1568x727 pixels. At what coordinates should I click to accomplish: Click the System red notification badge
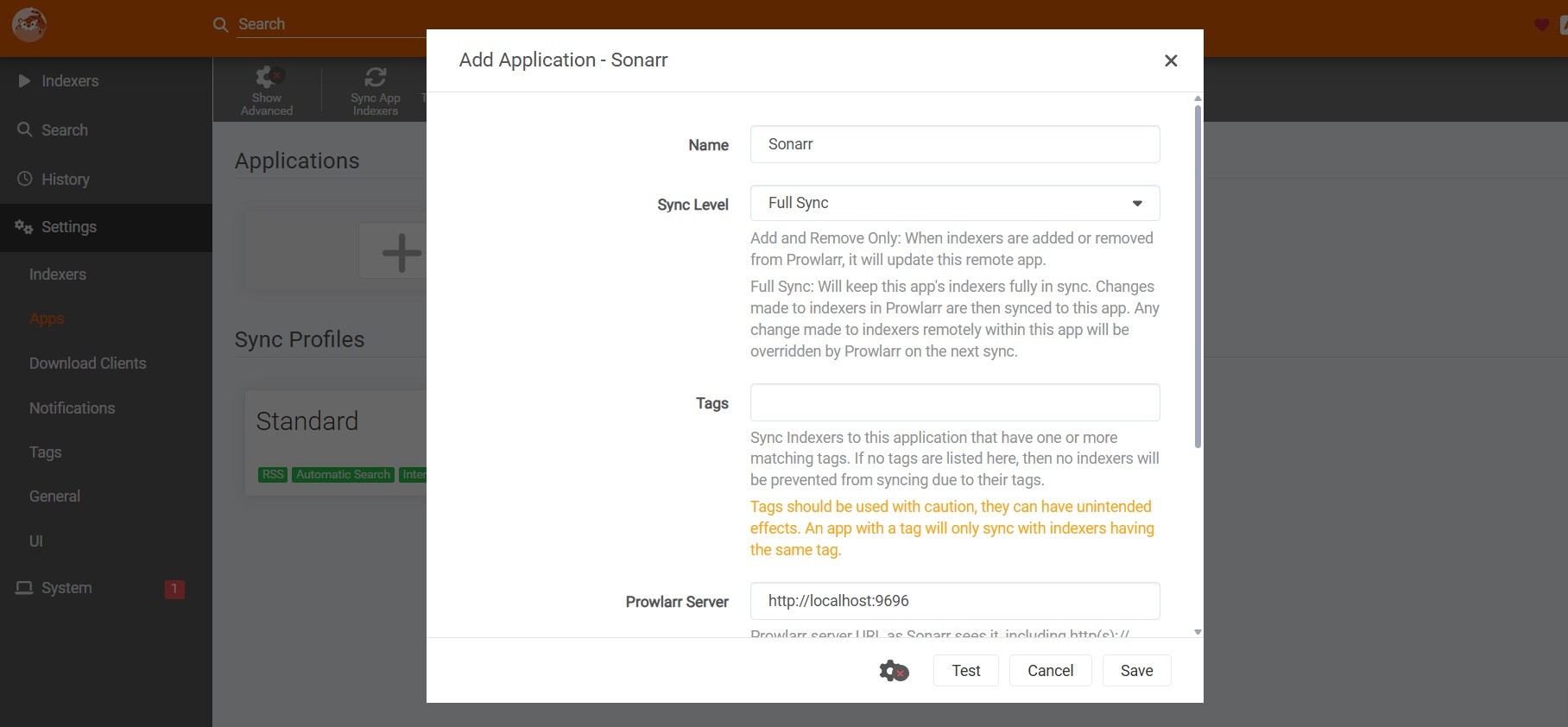point(174,589)
